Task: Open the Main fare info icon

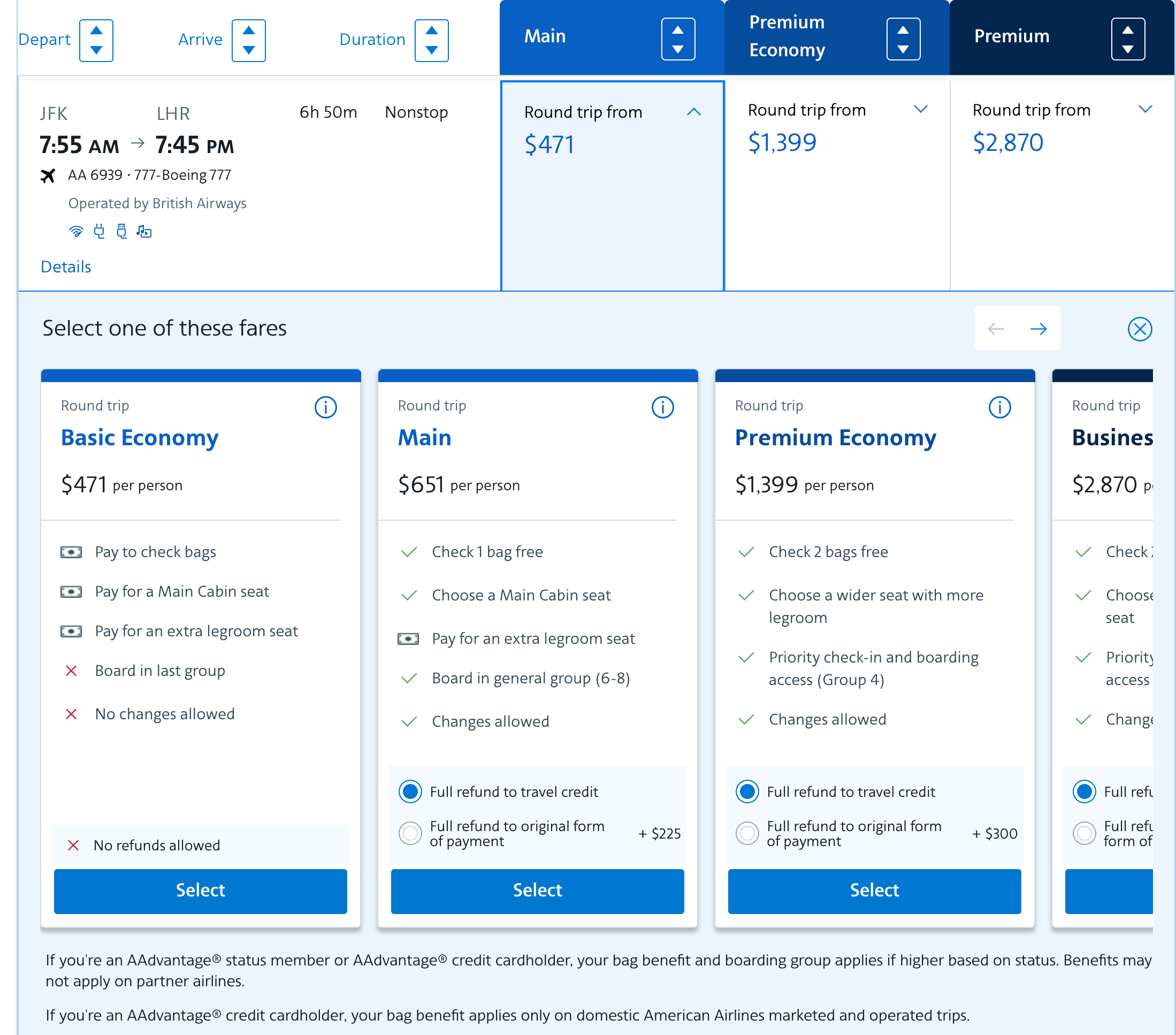Action: pos(662,408)
